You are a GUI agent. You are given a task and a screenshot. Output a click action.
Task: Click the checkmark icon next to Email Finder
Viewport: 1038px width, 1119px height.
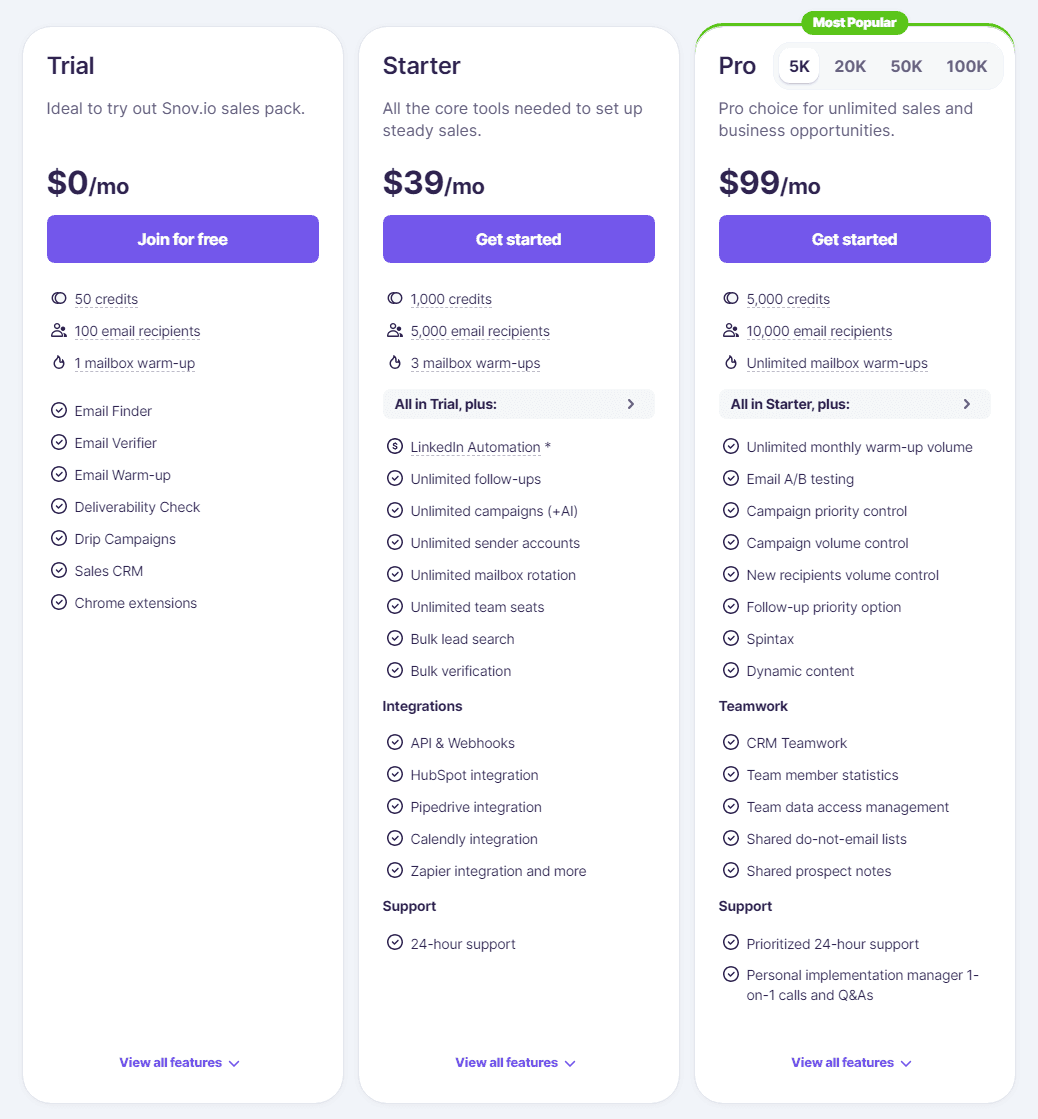(x=59, y=410)
